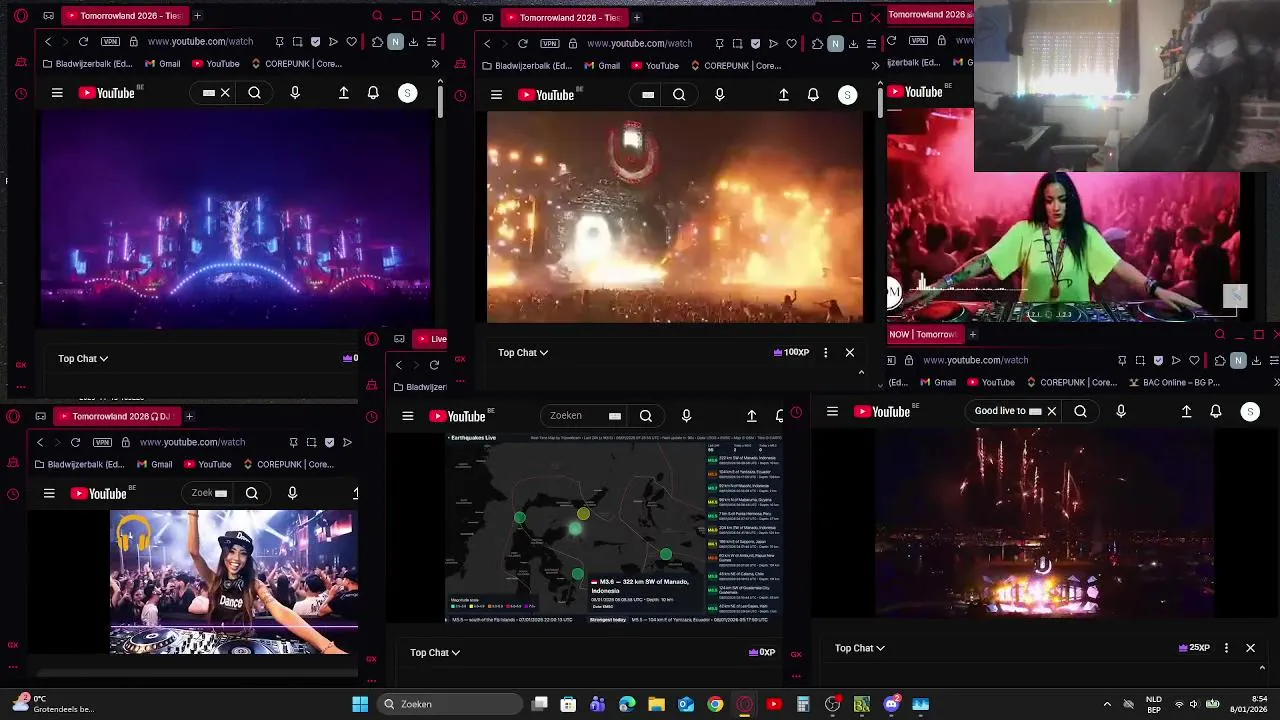Click notifications bell in bottom-right YouTube window
The image size is (1280, 720).
pos(1216,411)
